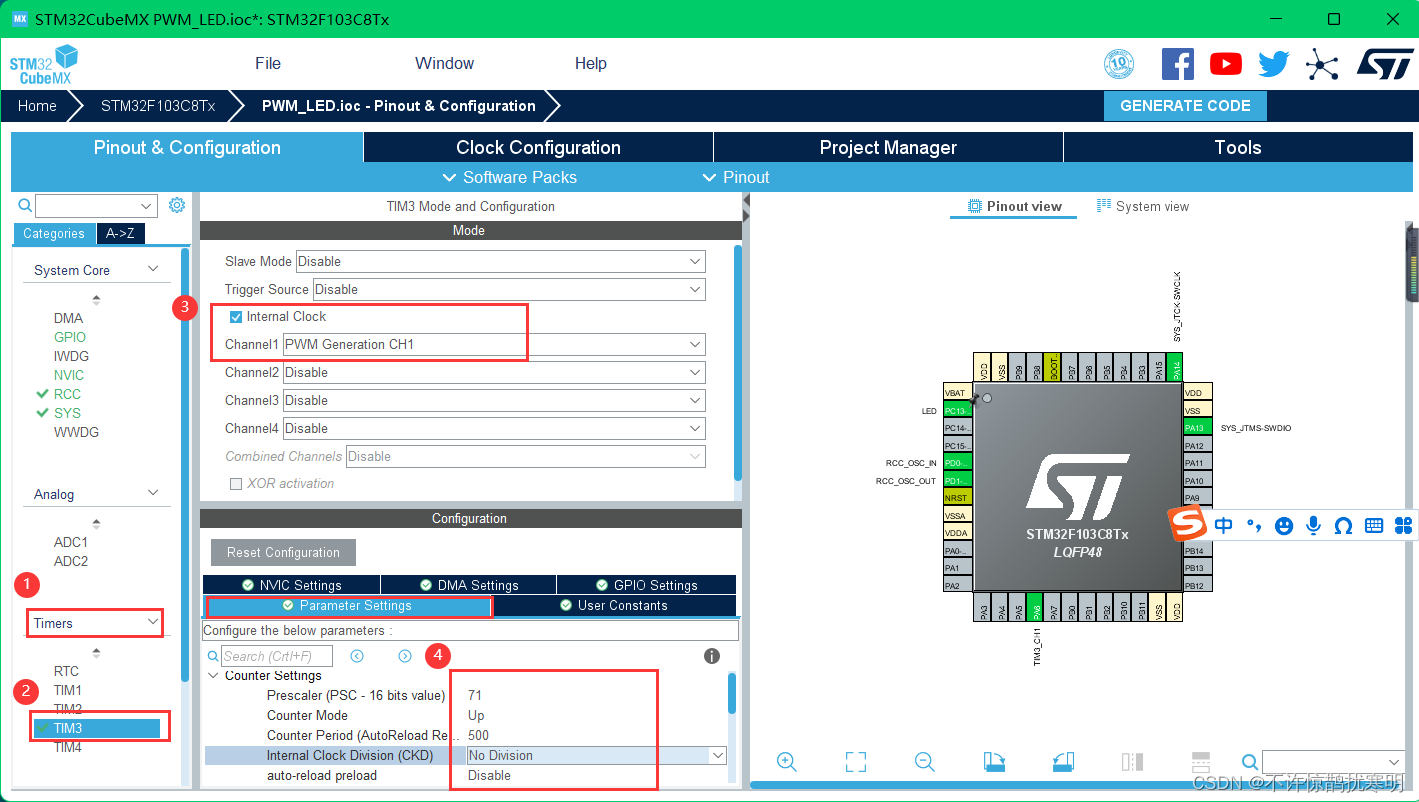Open the GPIO Settings tab

646,585
